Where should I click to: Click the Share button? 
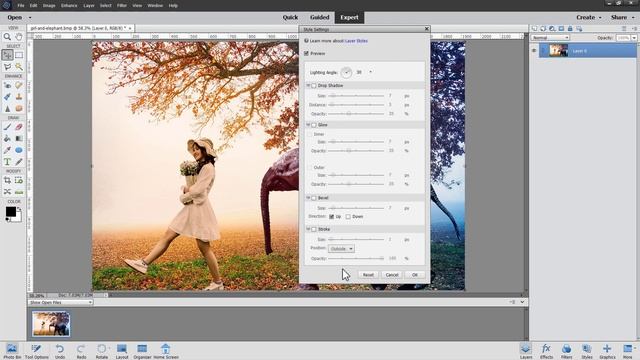tap(619, 18)
